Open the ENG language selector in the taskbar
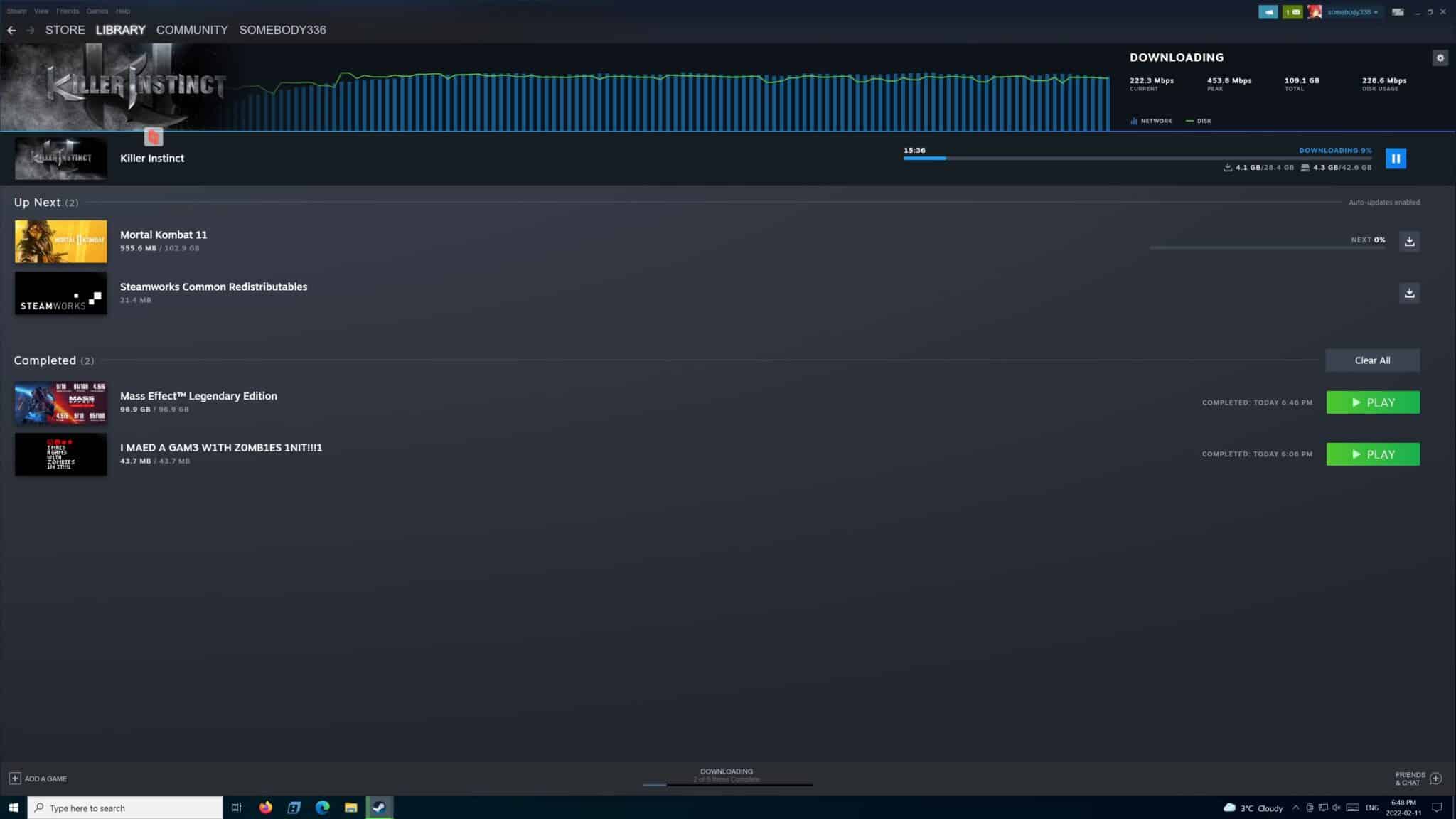Viewport: 1456px width, 819px height. [1372, 808]
